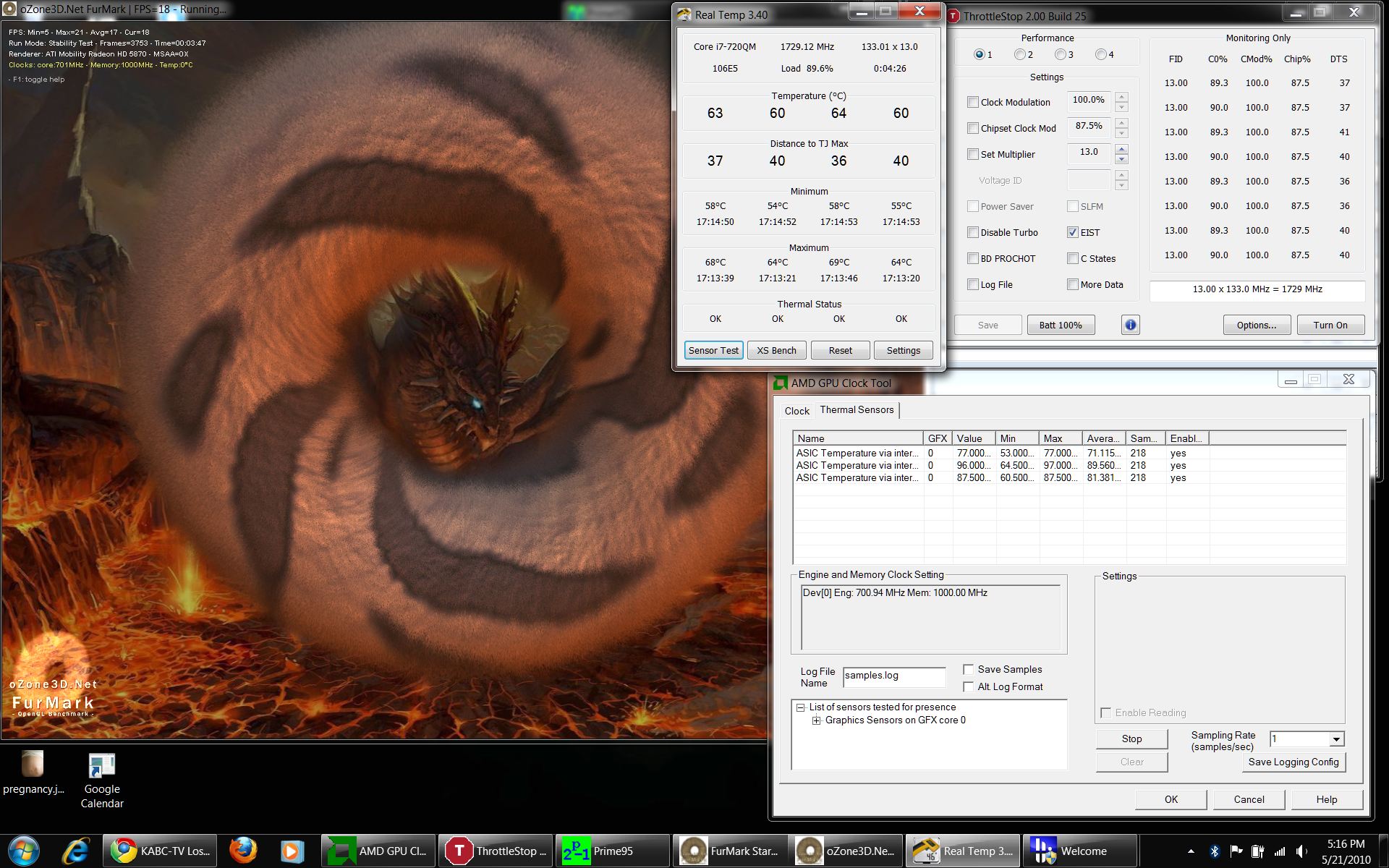Image resolution: width=1389 pixels, height=868 pixels.
Task: Open battery power tray icon
Action: click(1257, 851)
